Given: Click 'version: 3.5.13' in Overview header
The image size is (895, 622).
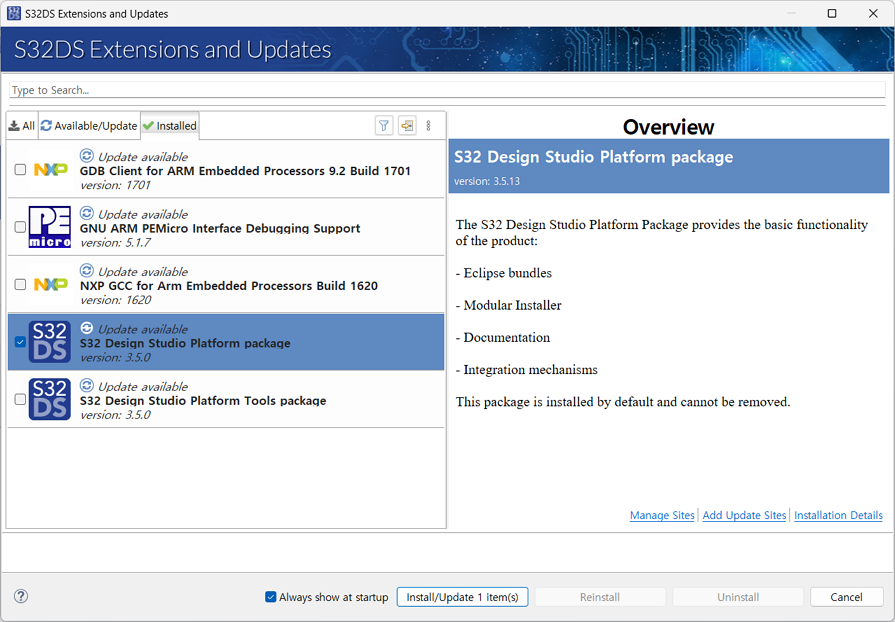Looking at the screenshot, I should (x=487, y=181).
